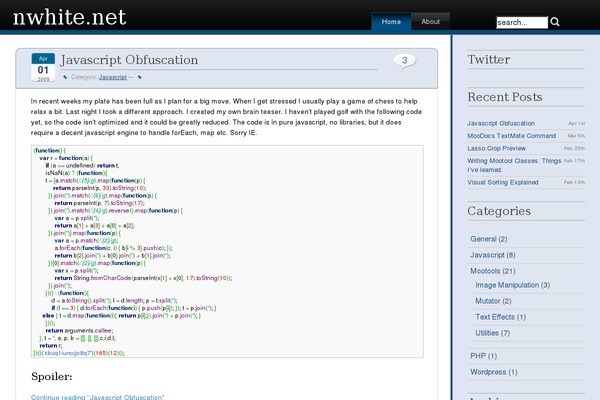This screenshot has height=400, width=600.
Task: Click the last code line with 'sbuq1iunojjo8q7'
Action: point(79,353)
